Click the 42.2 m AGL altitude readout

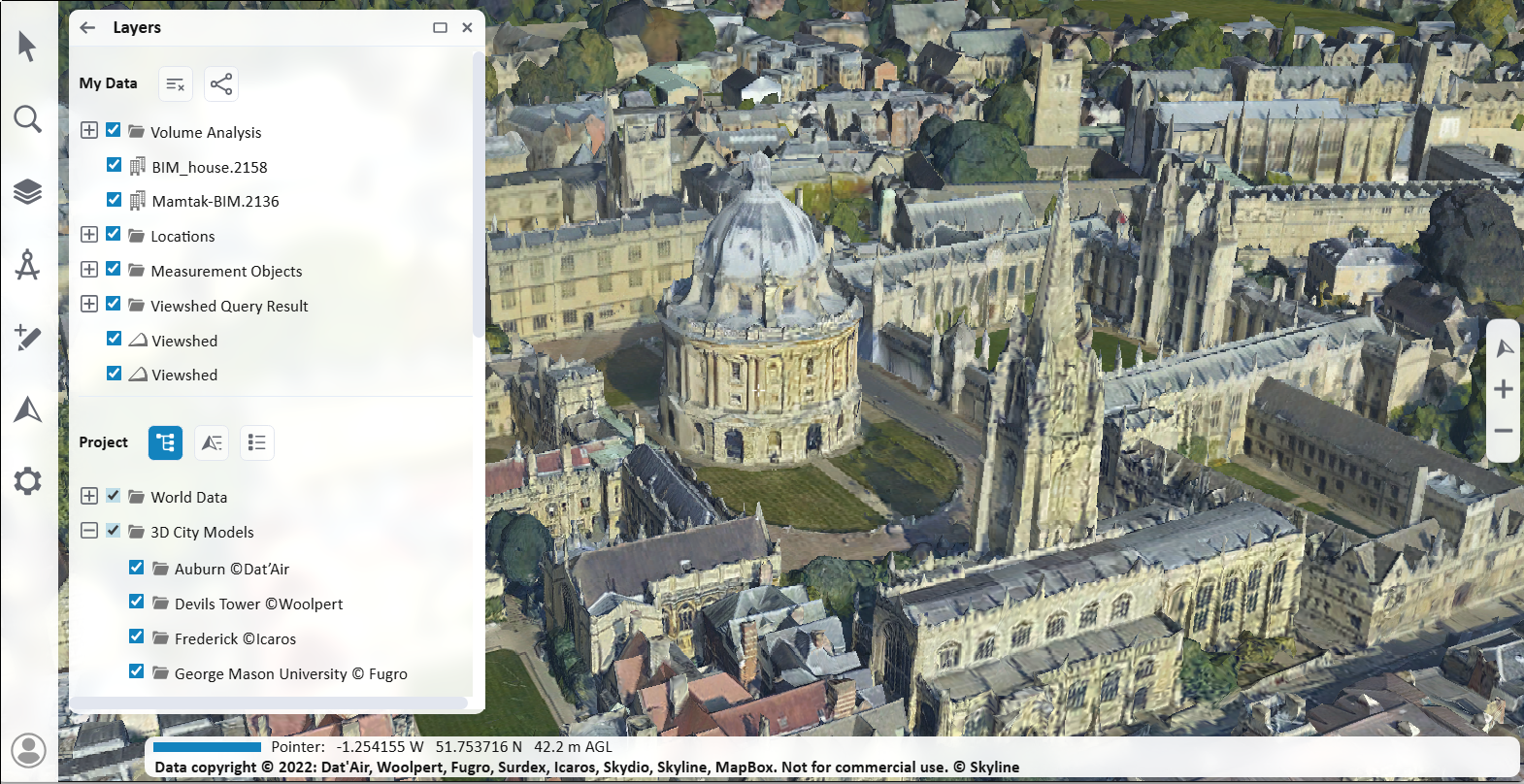[573, 747]
